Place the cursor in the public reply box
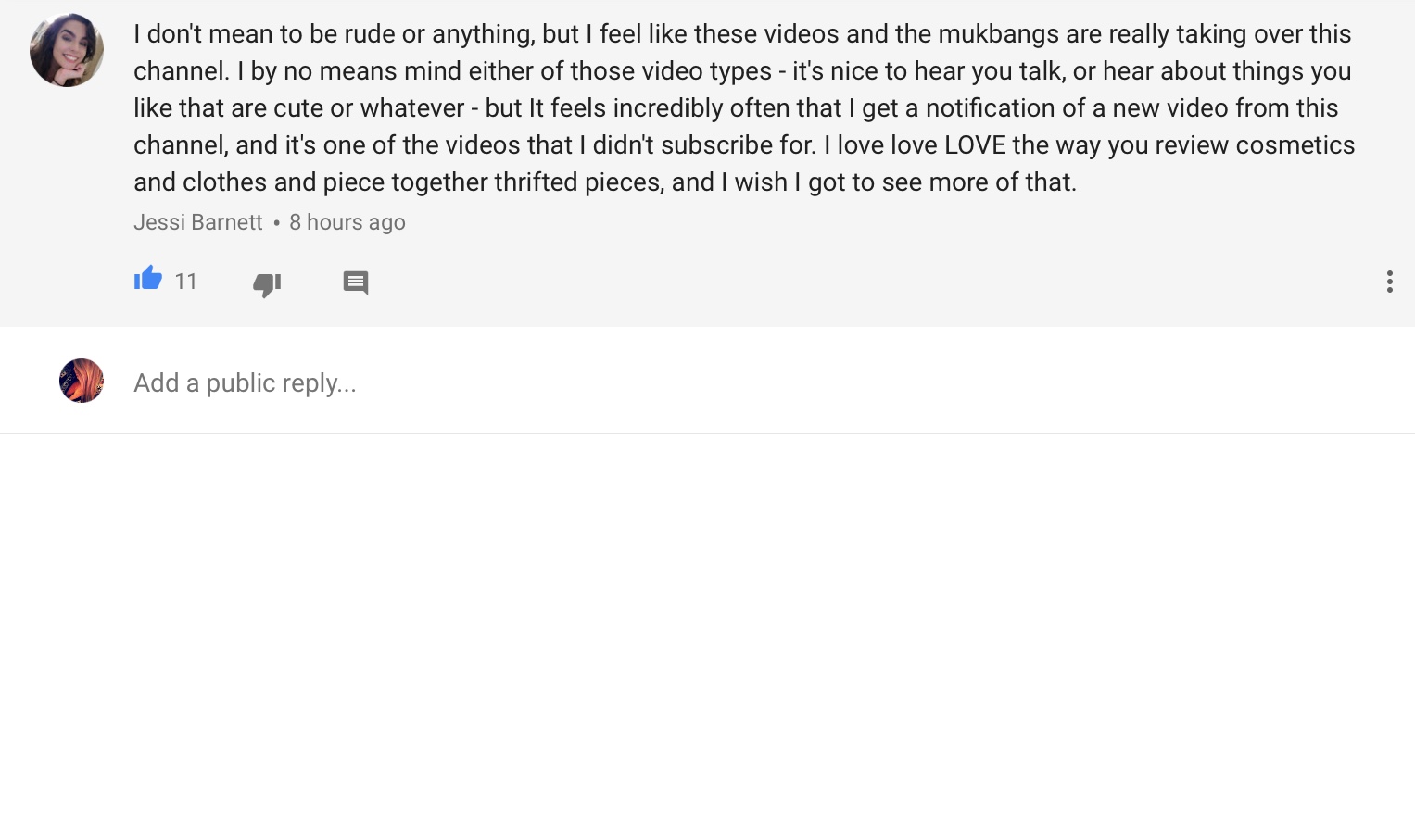1415x840 pixels. 556,383
